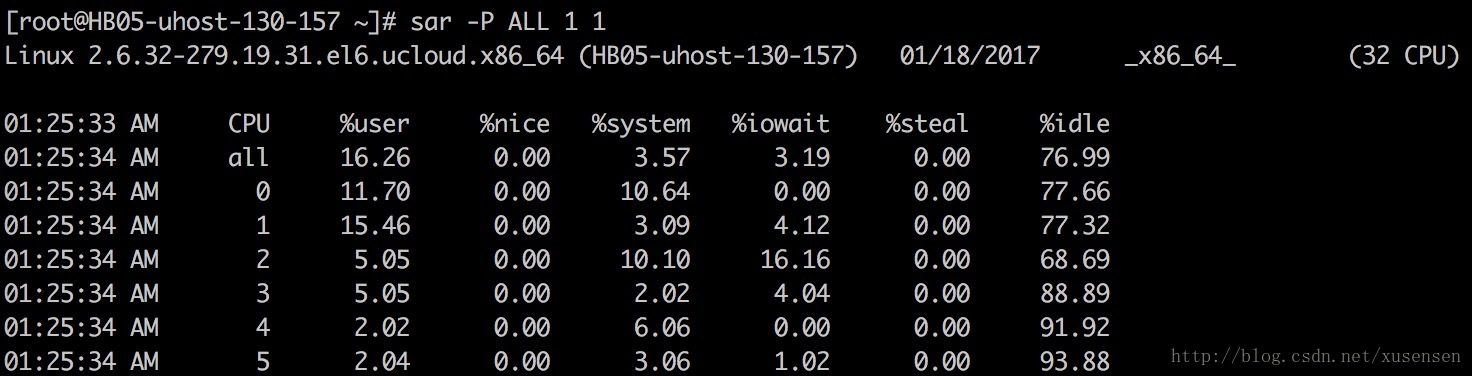Click hostname text '(HB05-uhost-130-157)' in header line
The image size is (1472, 376).
pos(718,57)
